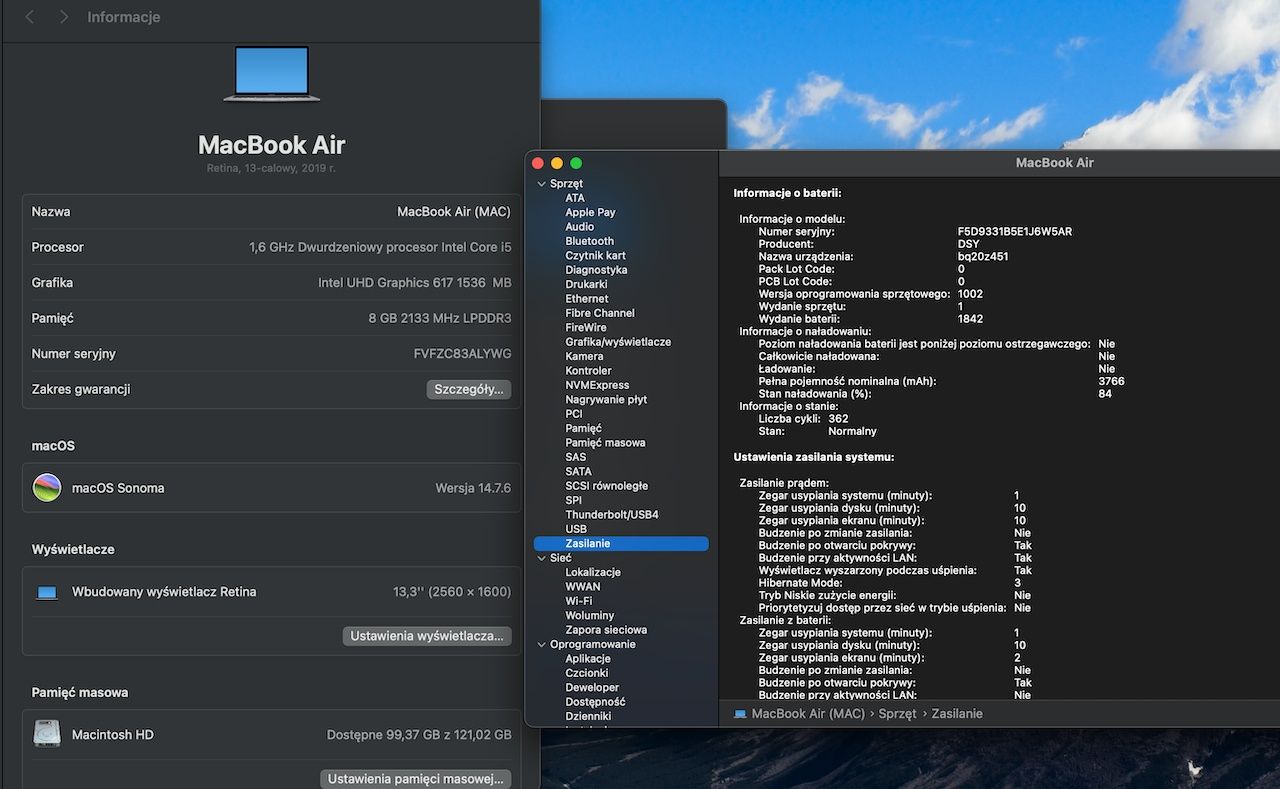The width and height of the screenshot is (1280, 789).
Task: Select Drukarki in the sidebar
Action: point(586,284)
